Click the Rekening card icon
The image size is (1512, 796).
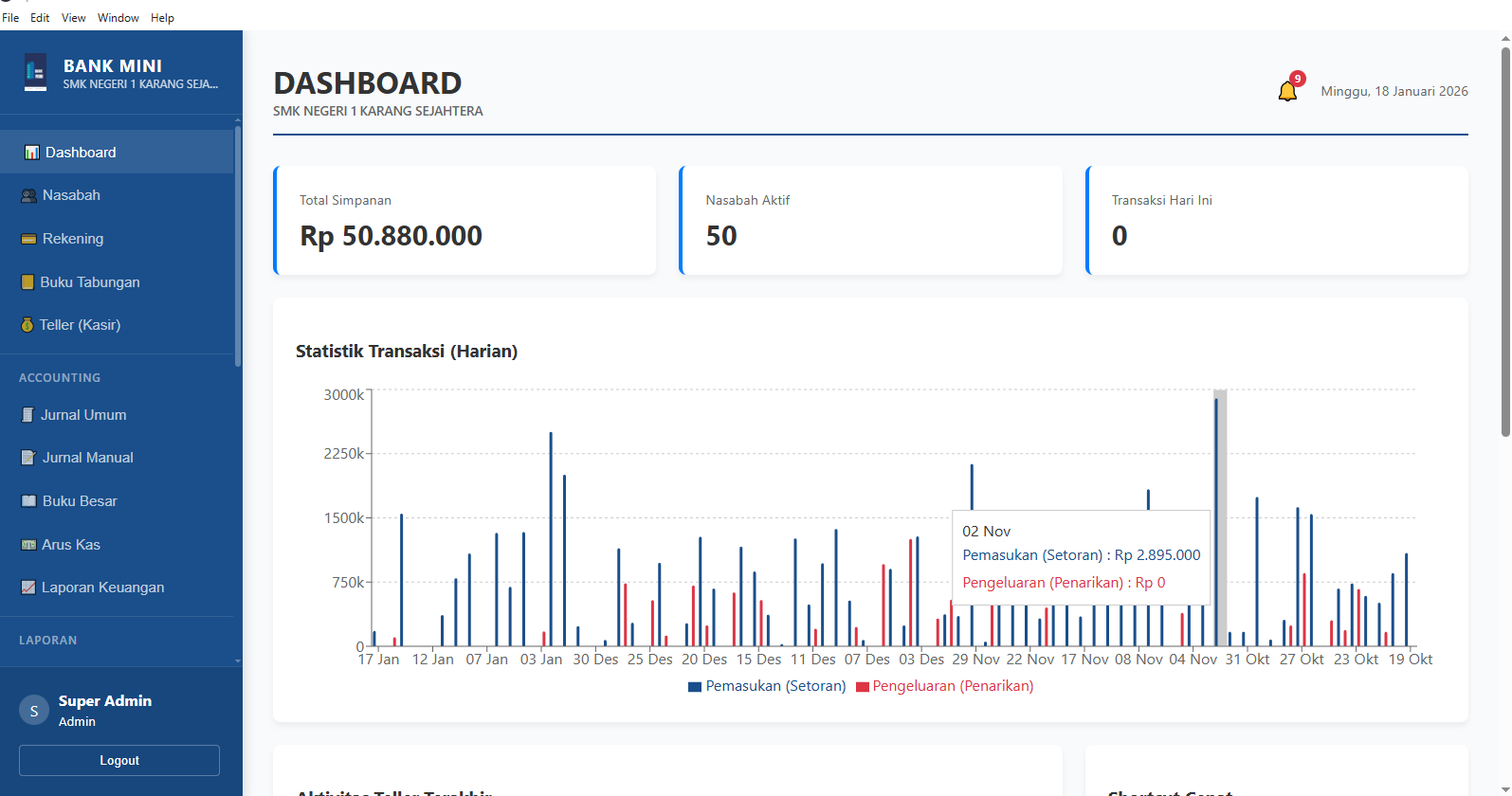tap(28, 239)
